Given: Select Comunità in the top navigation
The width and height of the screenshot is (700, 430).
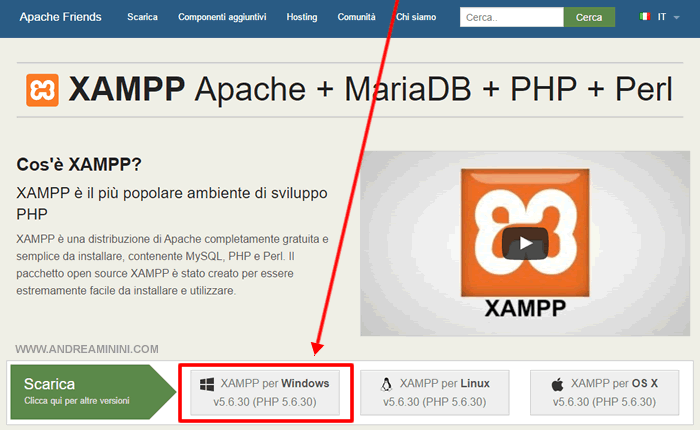Looking at the screenshot, I should [357, 17].
